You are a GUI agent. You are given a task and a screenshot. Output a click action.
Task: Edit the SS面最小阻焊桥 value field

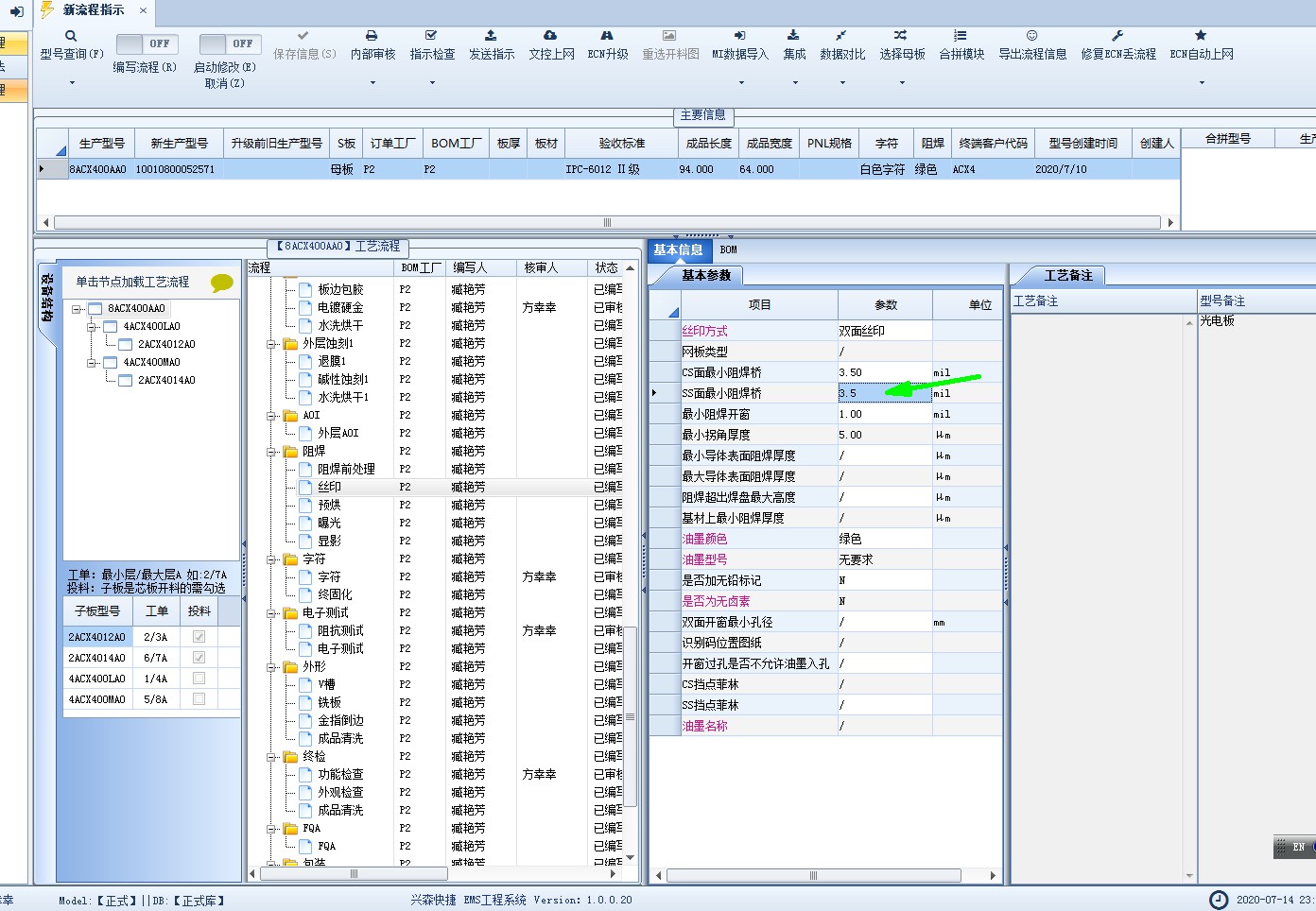point(884,393)
